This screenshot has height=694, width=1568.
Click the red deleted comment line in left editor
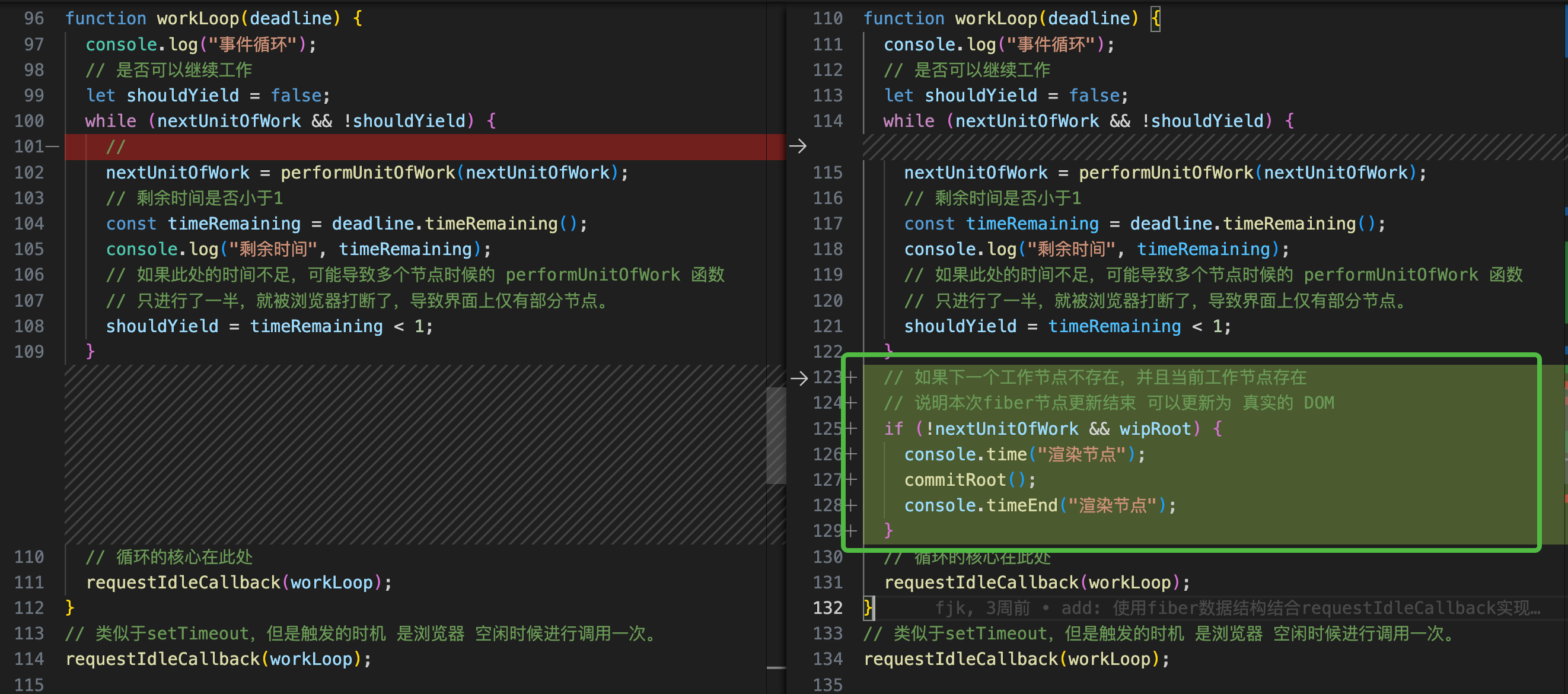116,147
